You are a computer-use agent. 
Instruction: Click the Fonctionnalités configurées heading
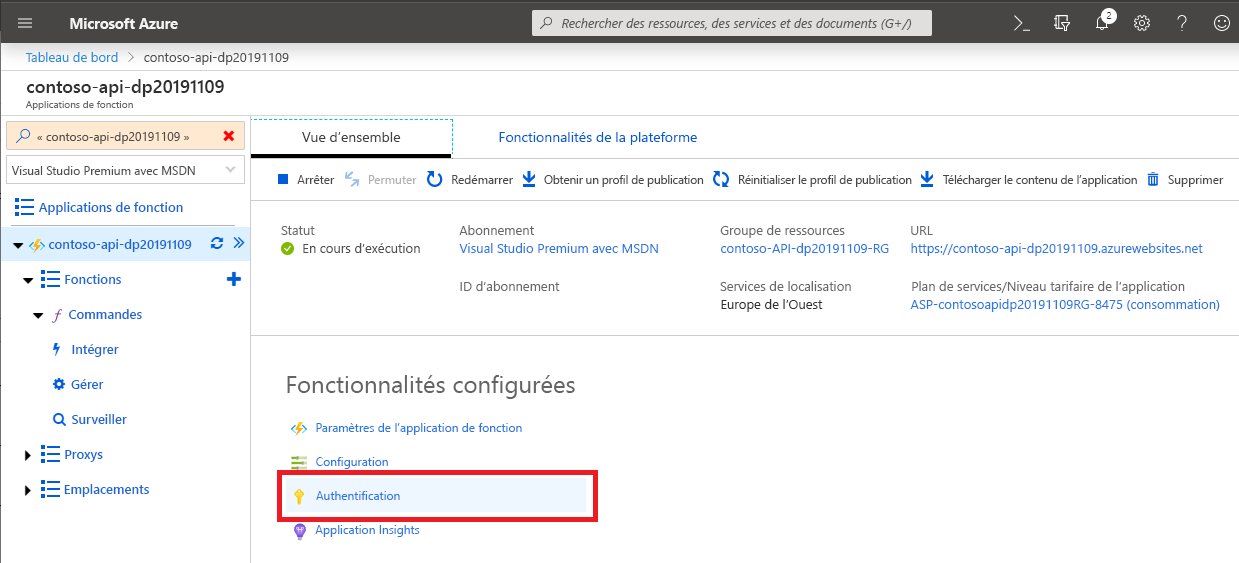point(431,385)
